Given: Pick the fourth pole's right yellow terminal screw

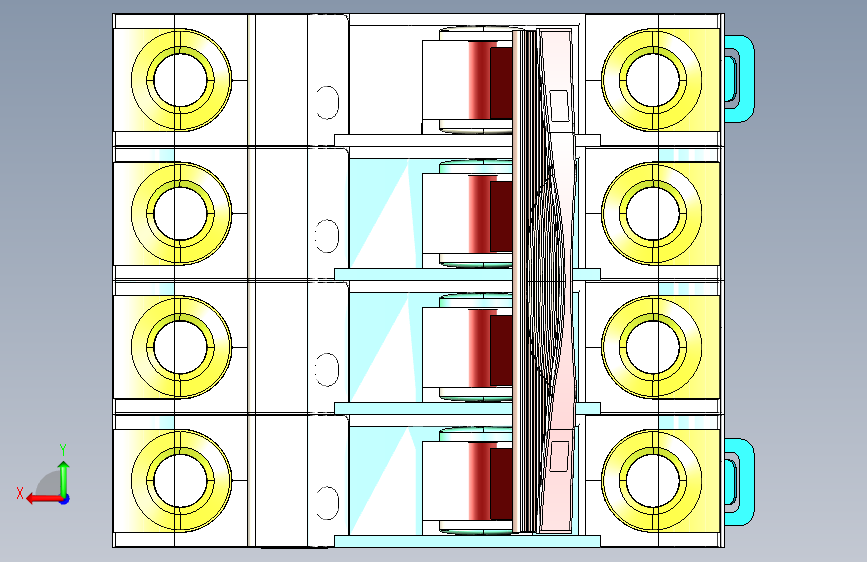Looking at the screenshot, I should click(x=652, y=481).
